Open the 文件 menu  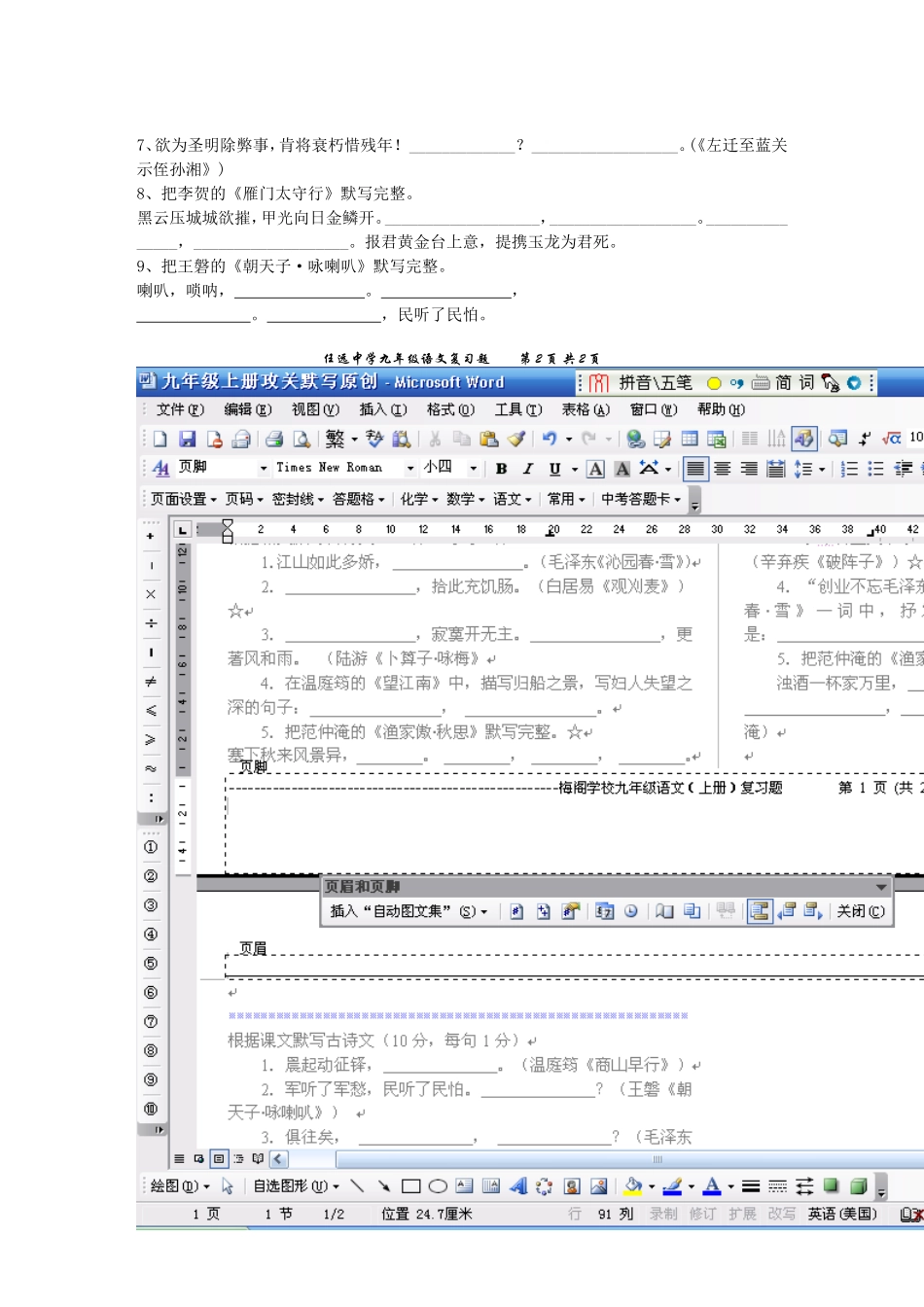click(180, 409)
